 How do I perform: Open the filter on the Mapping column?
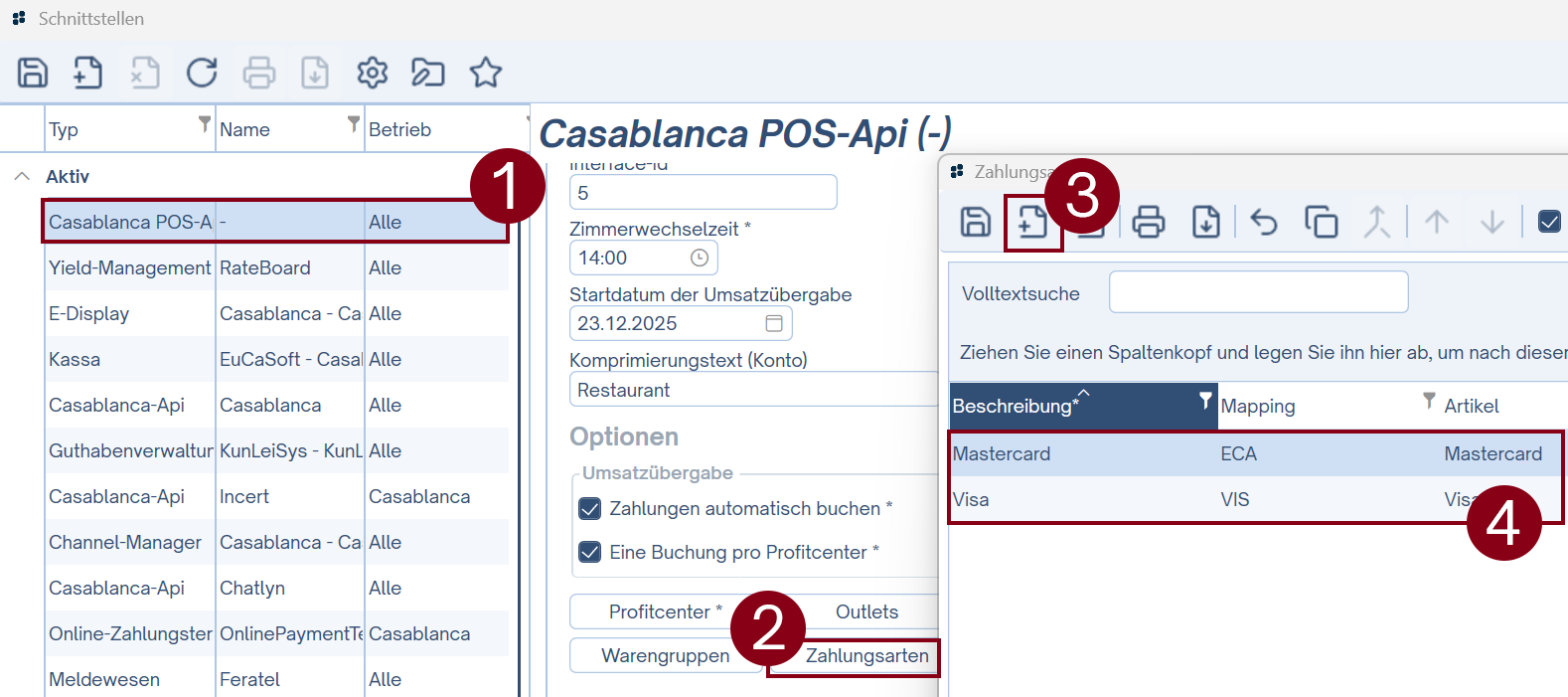click(1429, 400)
